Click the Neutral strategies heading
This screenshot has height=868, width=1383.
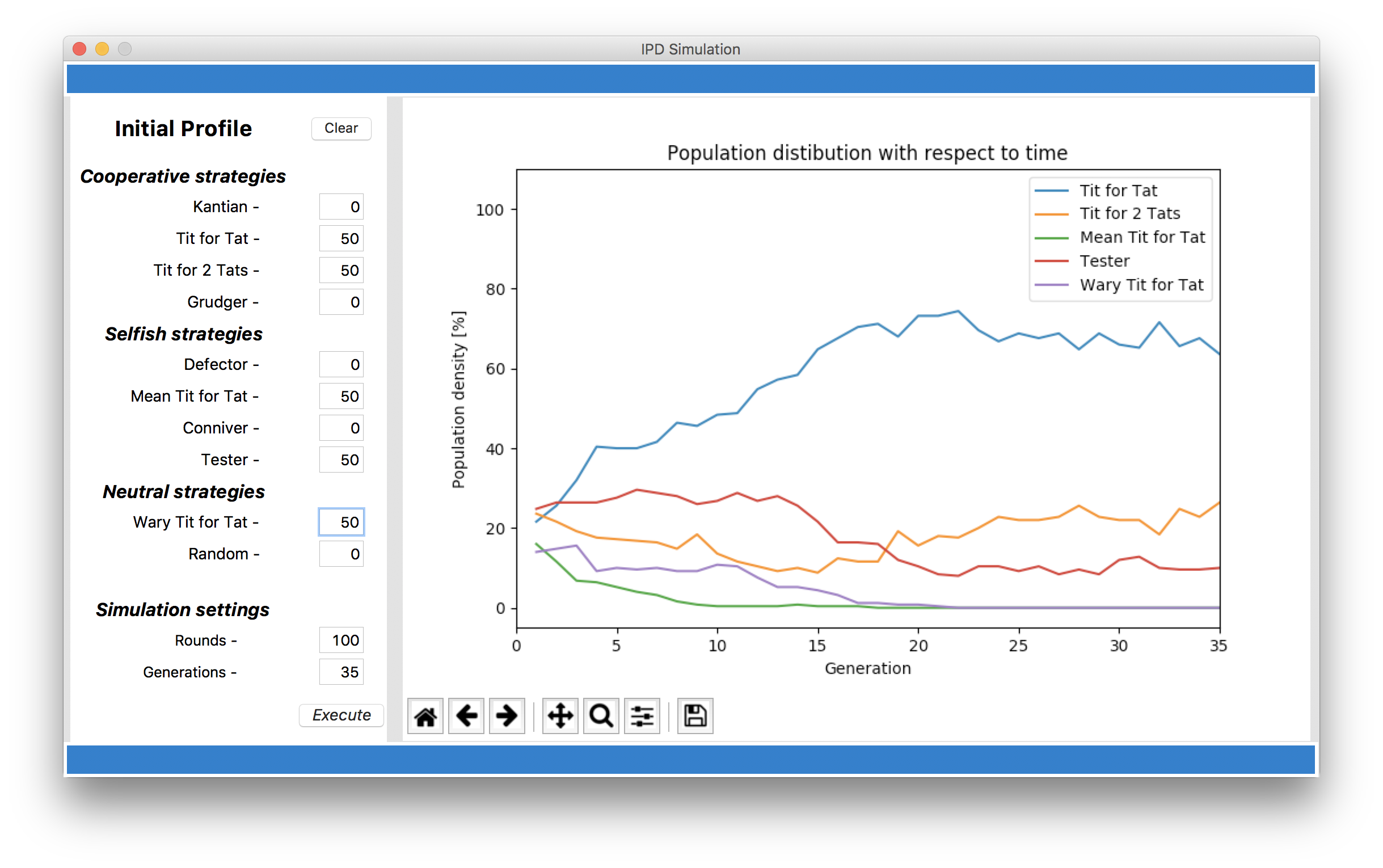184,492
